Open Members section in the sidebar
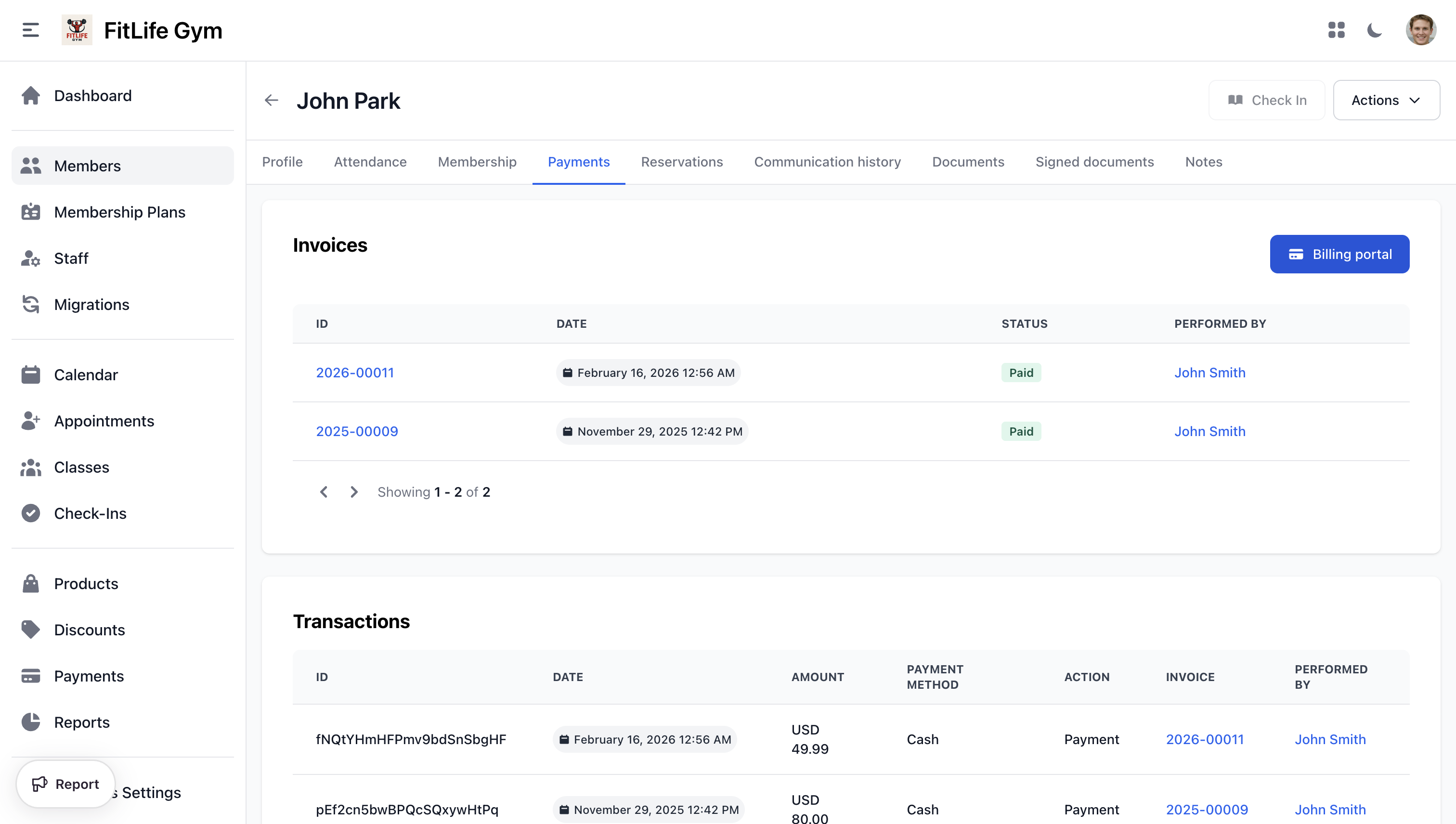Image resolution: width=1456 pixels, height=824 pixels. point(87,165)
